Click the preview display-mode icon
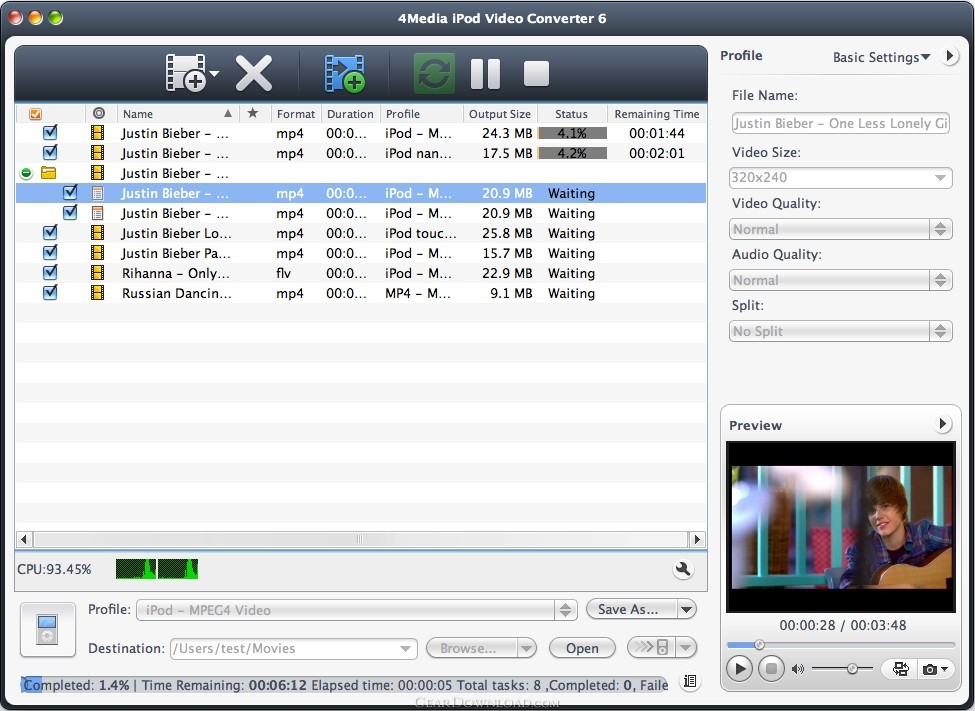This screenshot has height=711, width=975. tap(900, 669)
